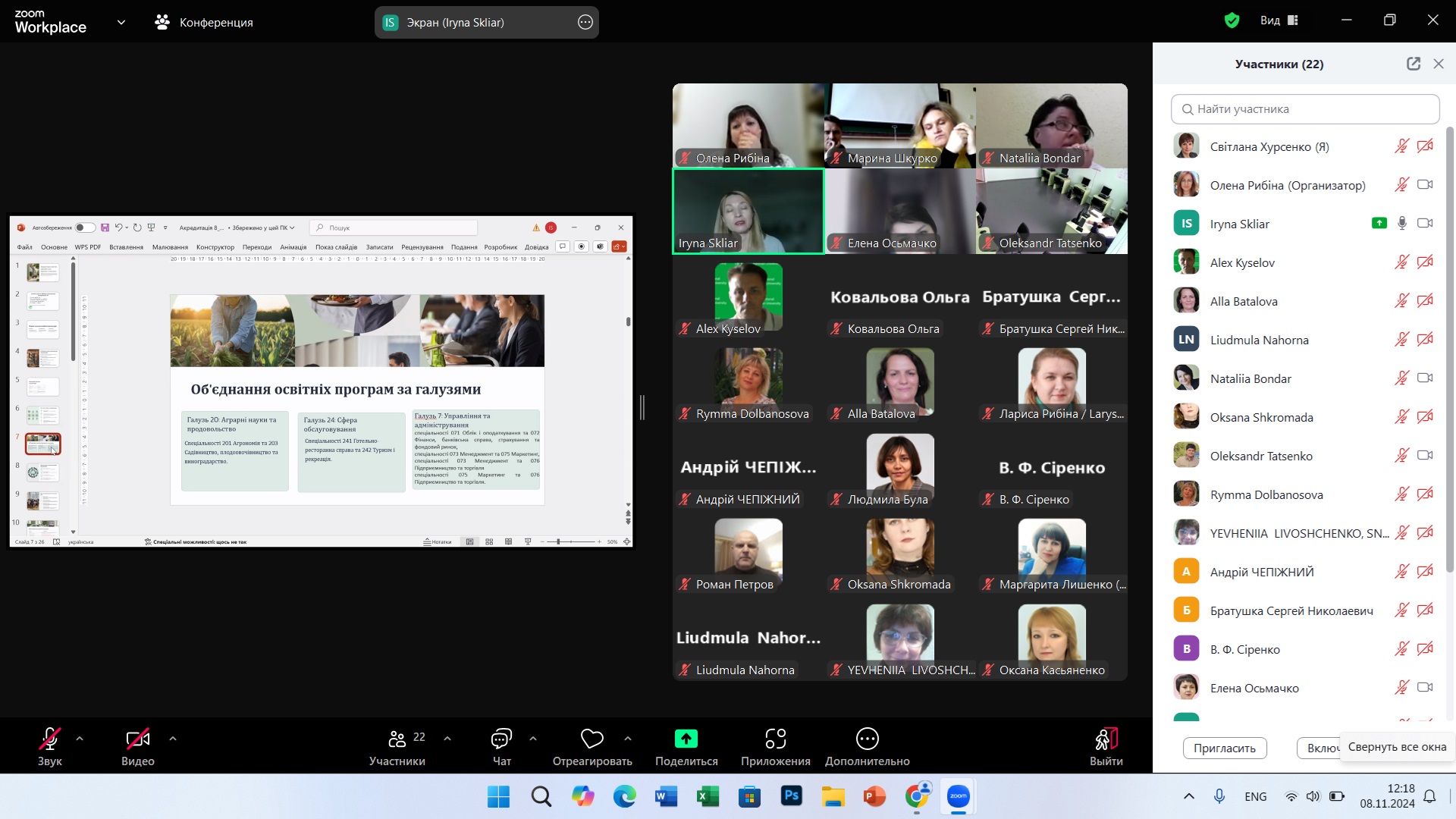The height and width of the screenshot is (819, 1456).
Task: Toggle microphone icon for Світлана Хурсенко row
Action: click(1402, 146)
